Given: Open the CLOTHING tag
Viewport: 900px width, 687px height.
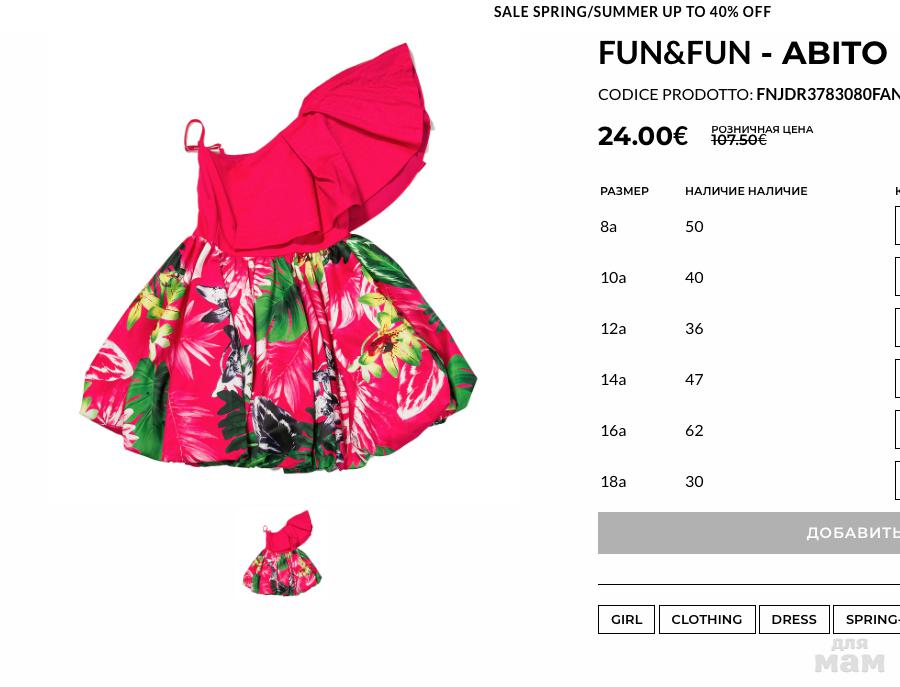Looking at the screenshot, I should [x=707, y=619].
